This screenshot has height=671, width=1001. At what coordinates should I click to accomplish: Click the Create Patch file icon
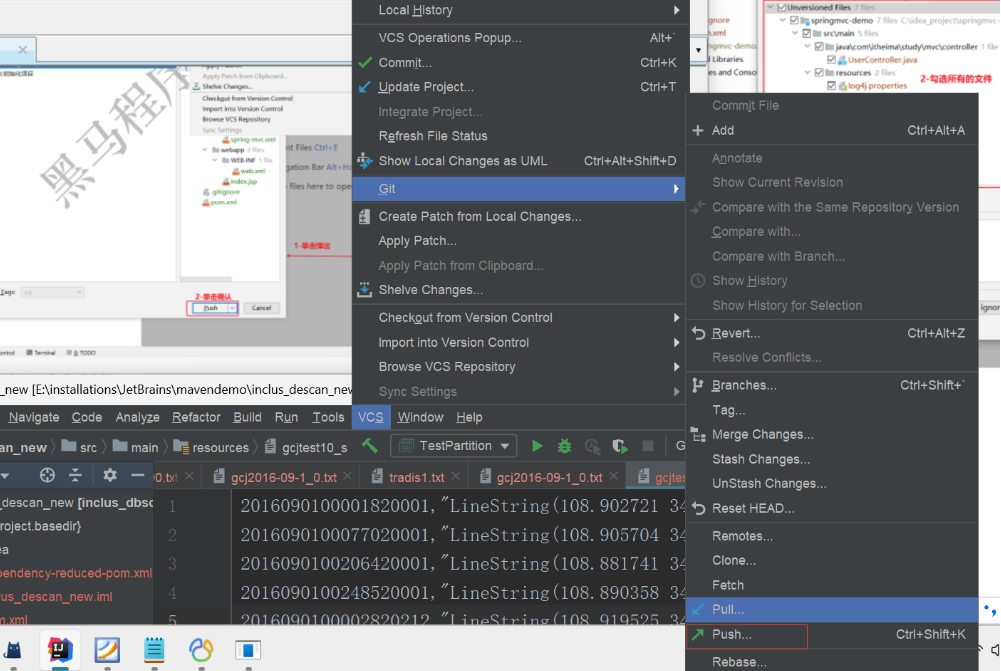(365, 216)
